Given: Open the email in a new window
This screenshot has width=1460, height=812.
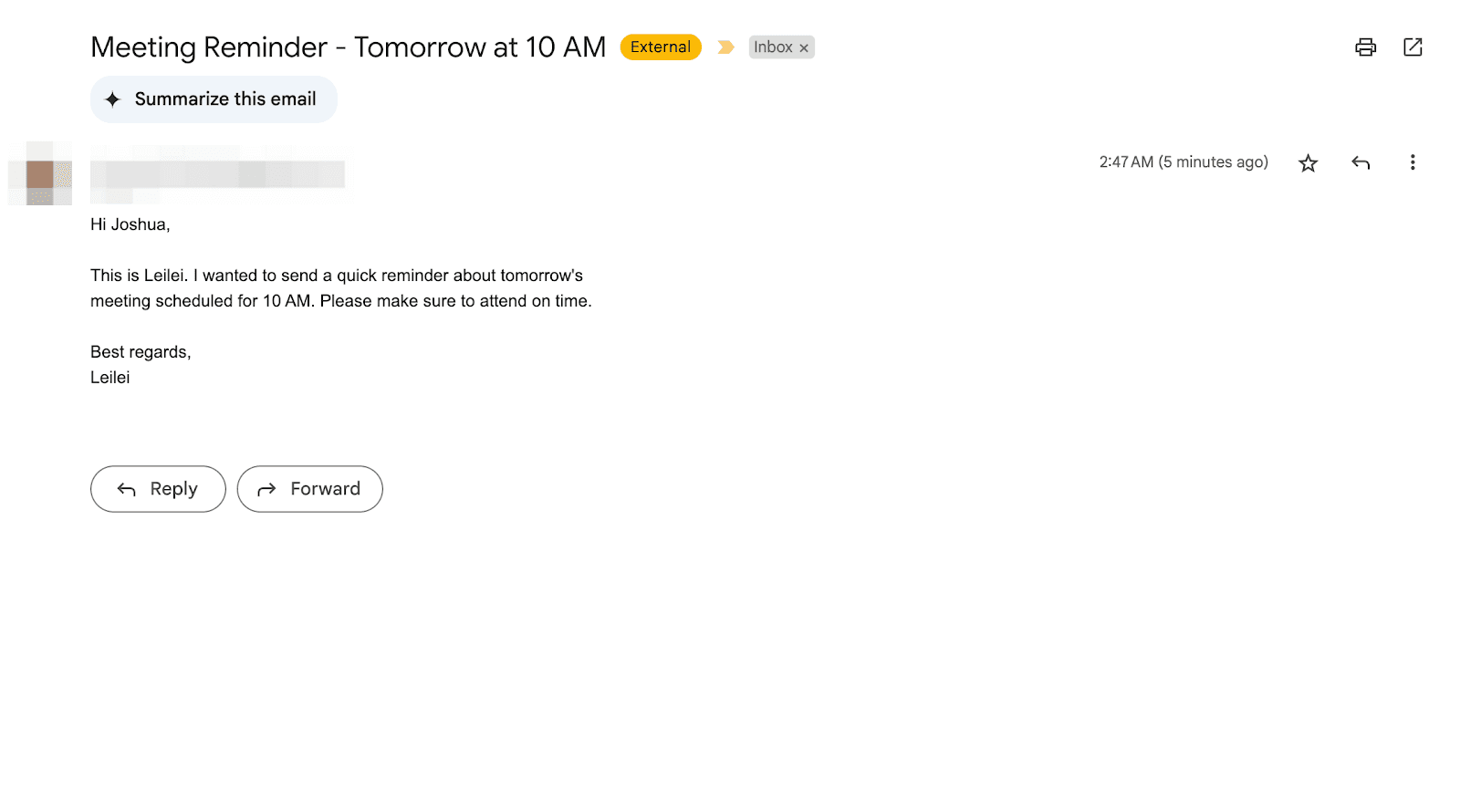Looking at the screenshot, I should 1413,47.
